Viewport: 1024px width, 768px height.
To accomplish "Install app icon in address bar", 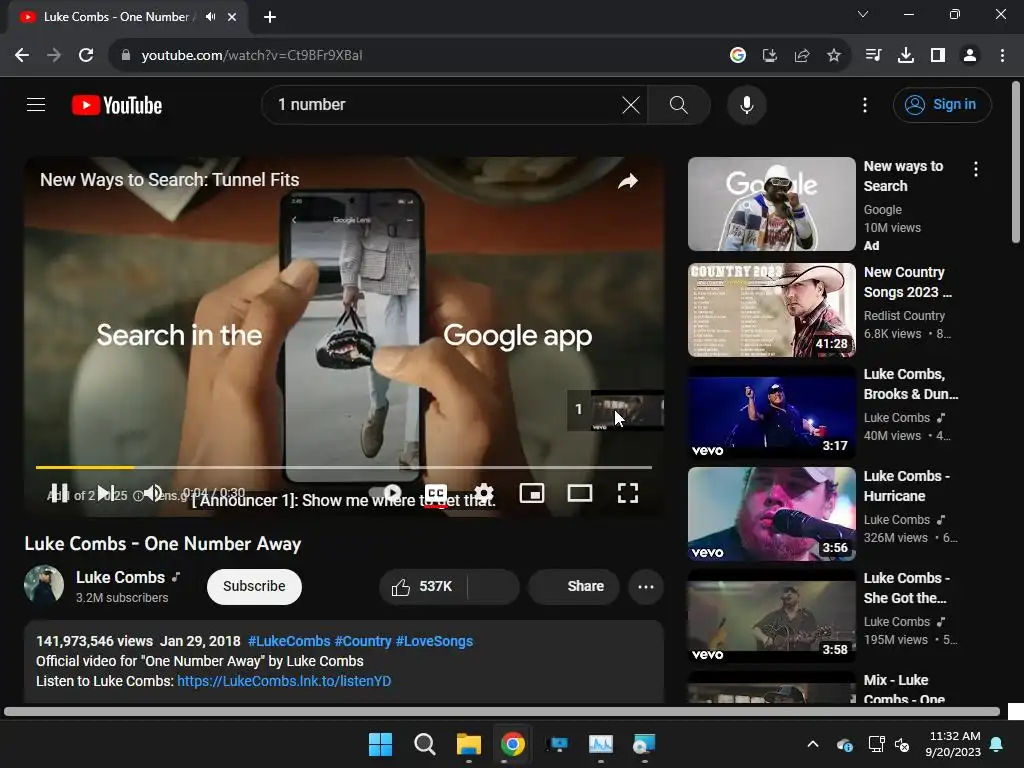I will point(770,56).
